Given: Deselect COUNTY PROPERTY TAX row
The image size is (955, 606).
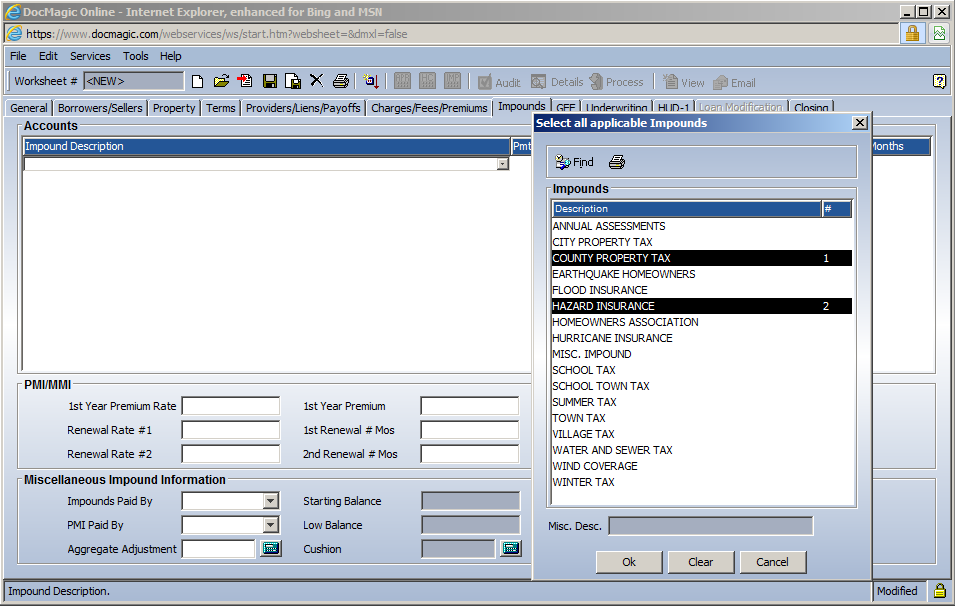Looking at the screenshot, I should pyautogui.click(x=702, y=258).
